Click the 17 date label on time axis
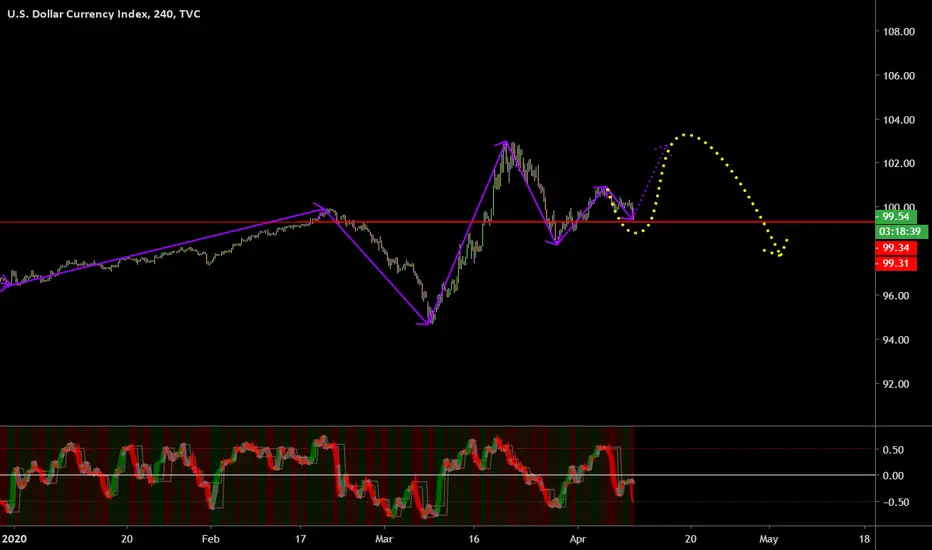932x550 pixels. coord(300,539)
